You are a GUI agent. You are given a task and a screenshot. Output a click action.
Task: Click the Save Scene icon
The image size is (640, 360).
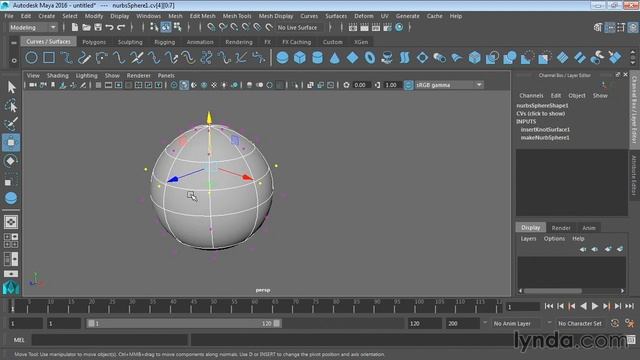pyautogui.click(x=98, y=27)
